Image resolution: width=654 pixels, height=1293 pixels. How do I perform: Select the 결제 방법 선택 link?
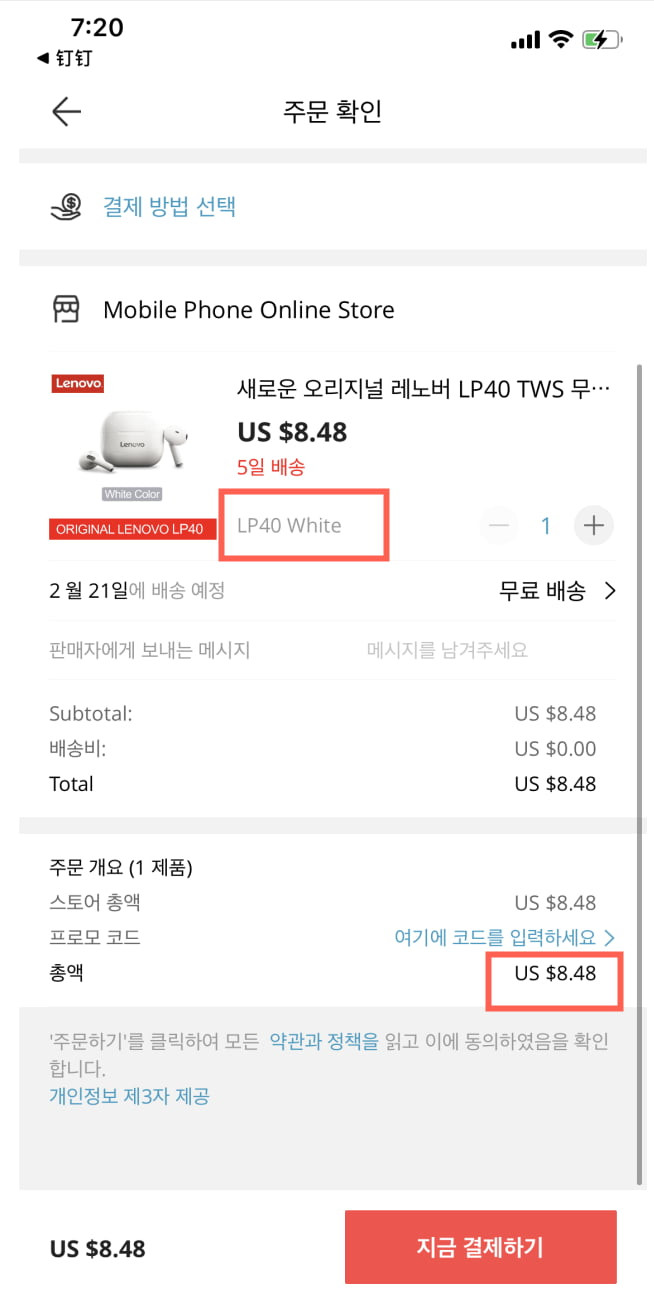[x=169, y=207]
